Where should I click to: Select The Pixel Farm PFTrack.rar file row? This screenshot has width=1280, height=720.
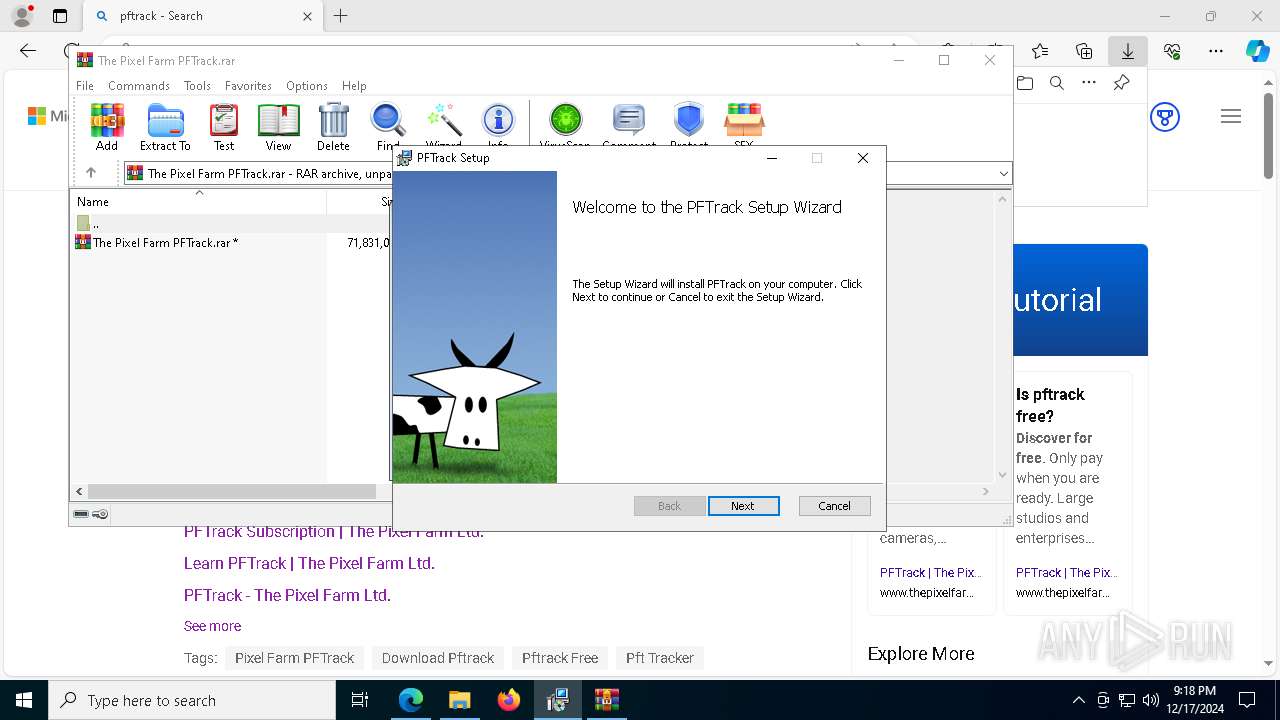pyautogui.click(x=230, y=242)
